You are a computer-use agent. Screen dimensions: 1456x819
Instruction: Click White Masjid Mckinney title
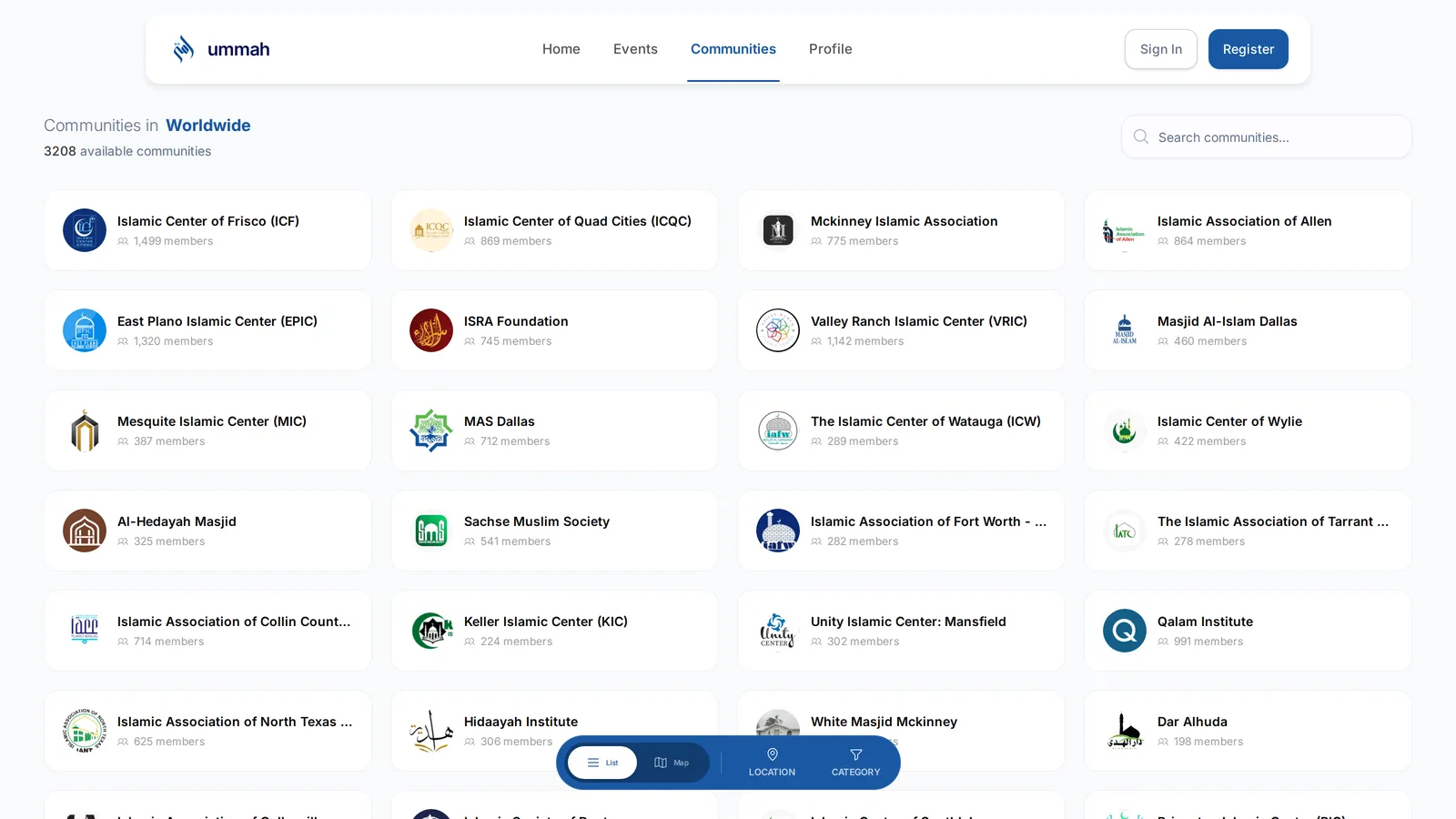click(884, 722)
